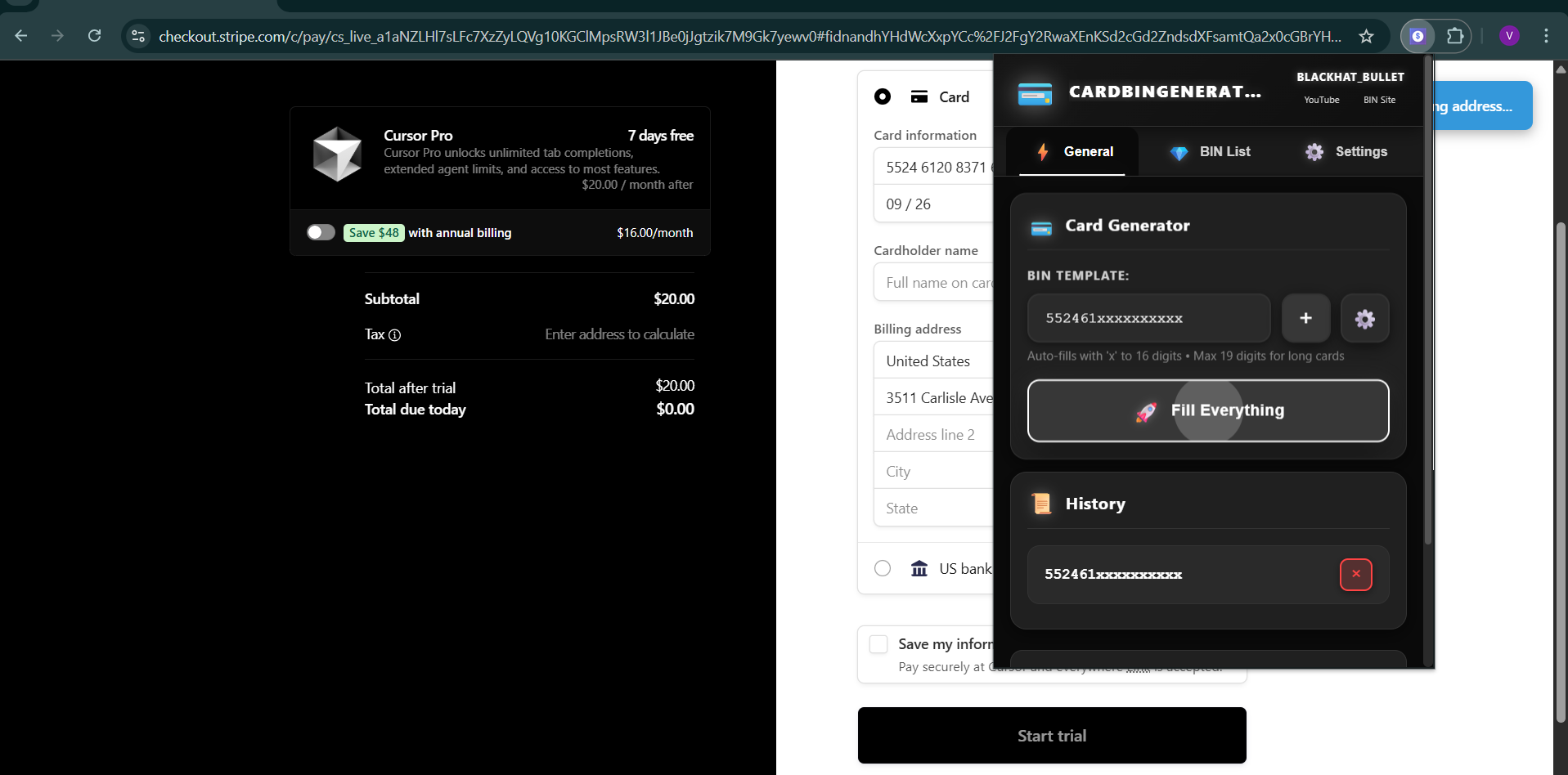Open the Chrome three-dot menu

point(1546,36)
